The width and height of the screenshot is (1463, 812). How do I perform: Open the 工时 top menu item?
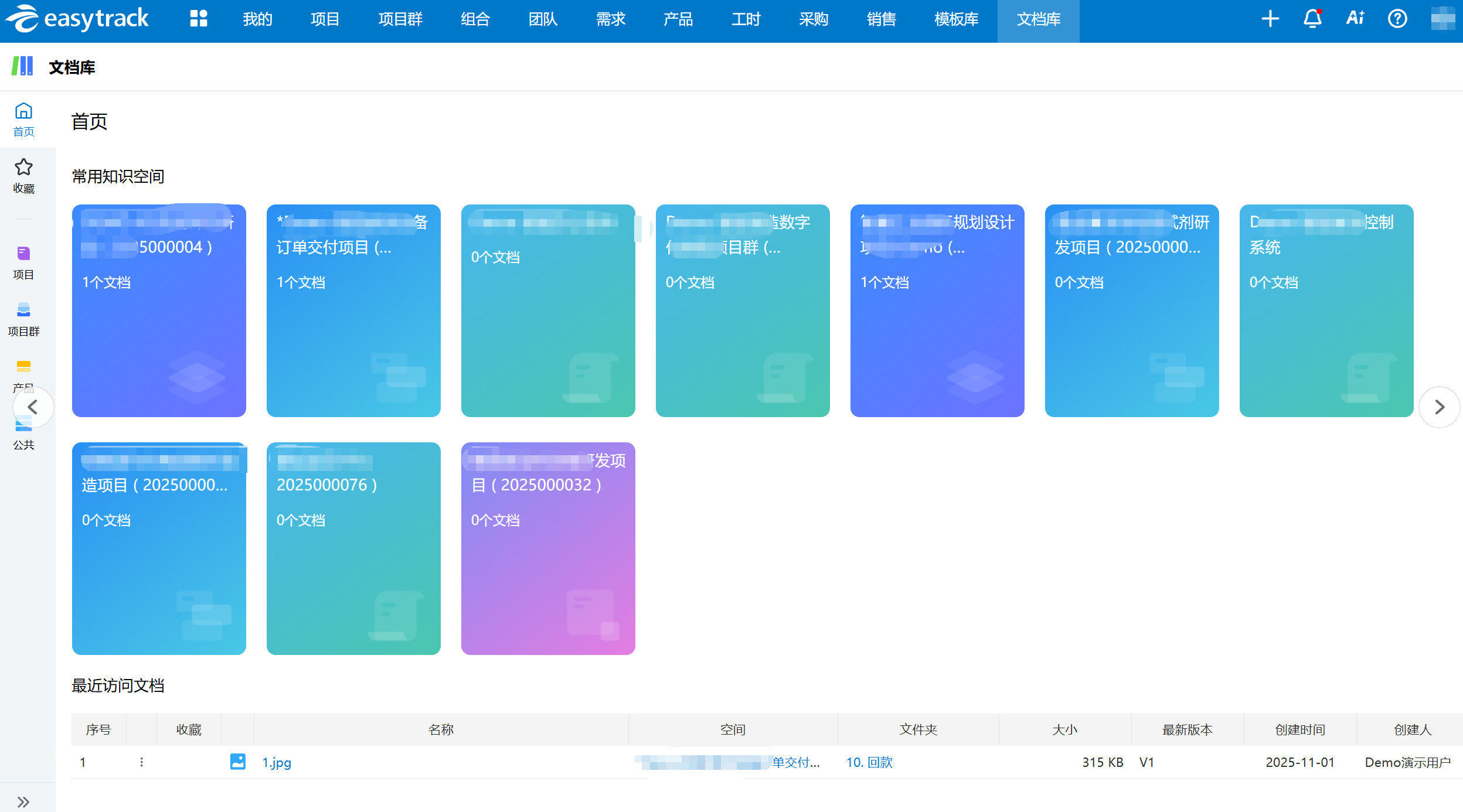coord(746,19)
